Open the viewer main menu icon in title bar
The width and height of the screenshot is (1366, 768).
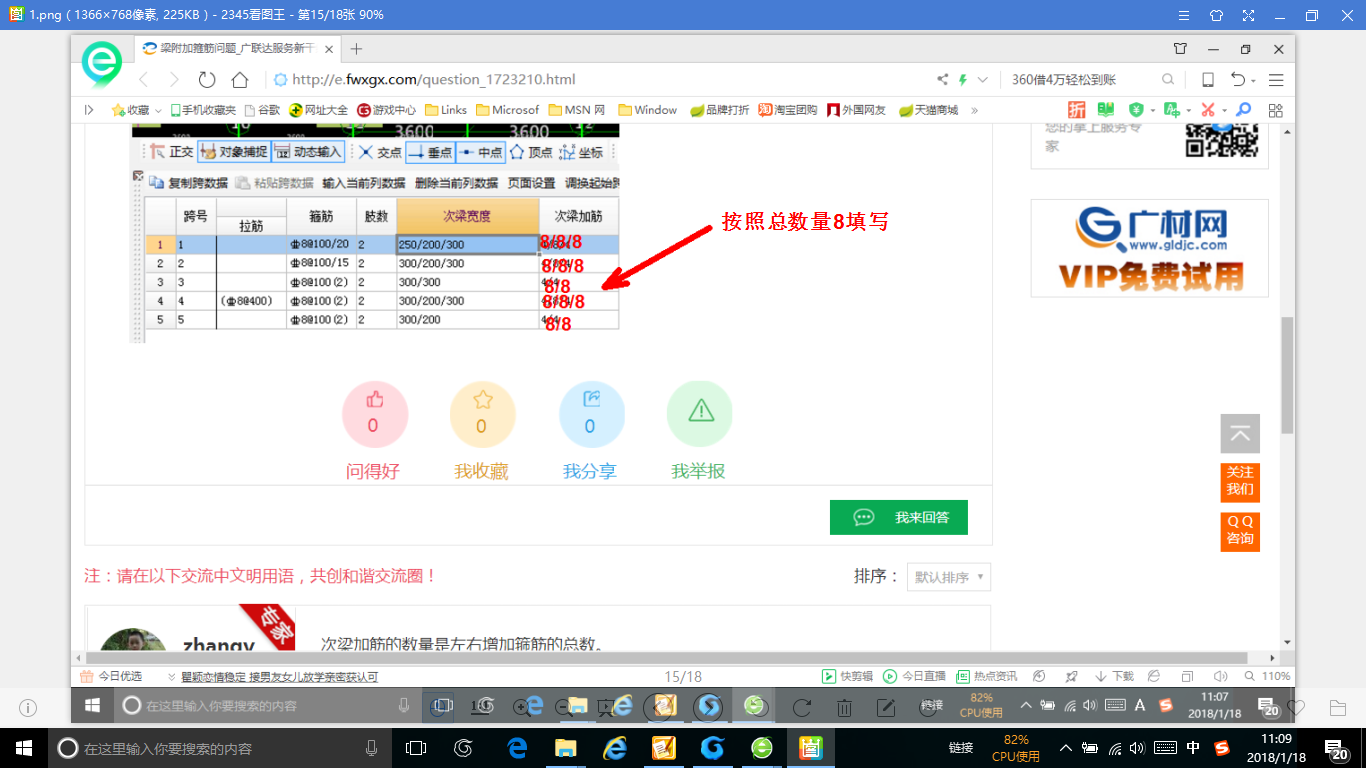click(x=1183, y=15)
